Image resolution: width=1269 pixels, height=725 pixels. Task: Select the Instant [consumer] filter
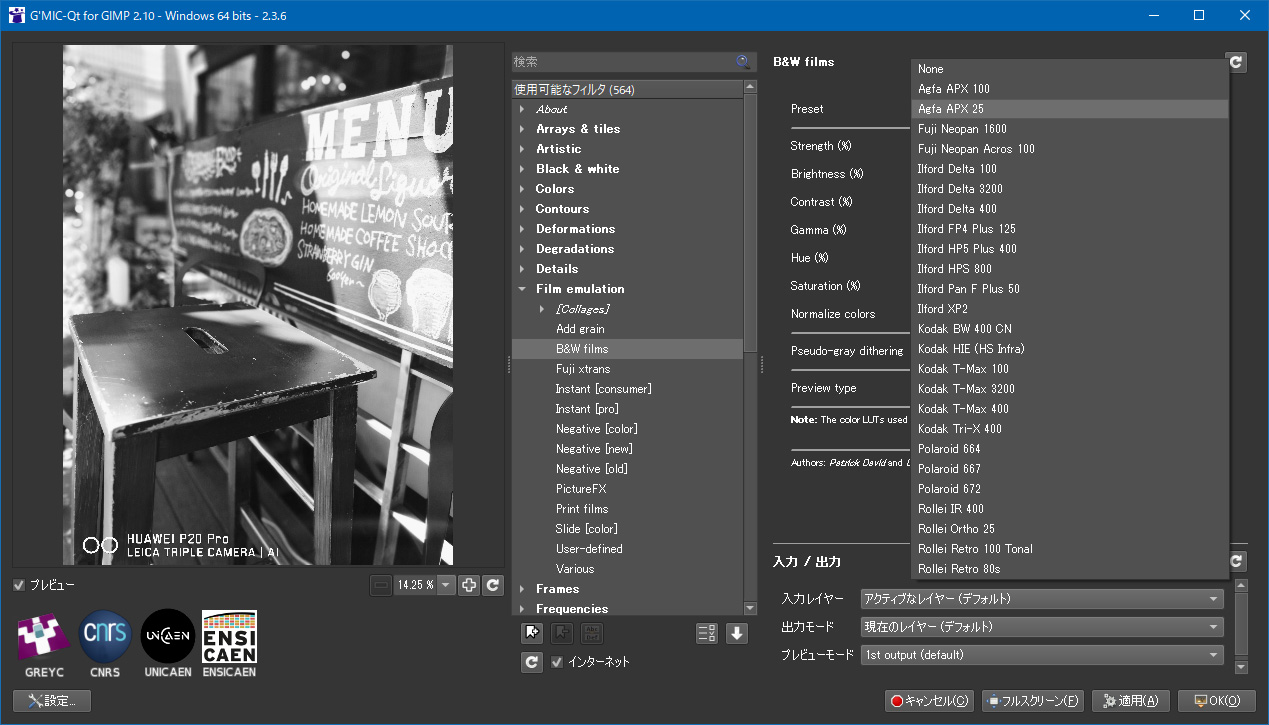[603, 389]
